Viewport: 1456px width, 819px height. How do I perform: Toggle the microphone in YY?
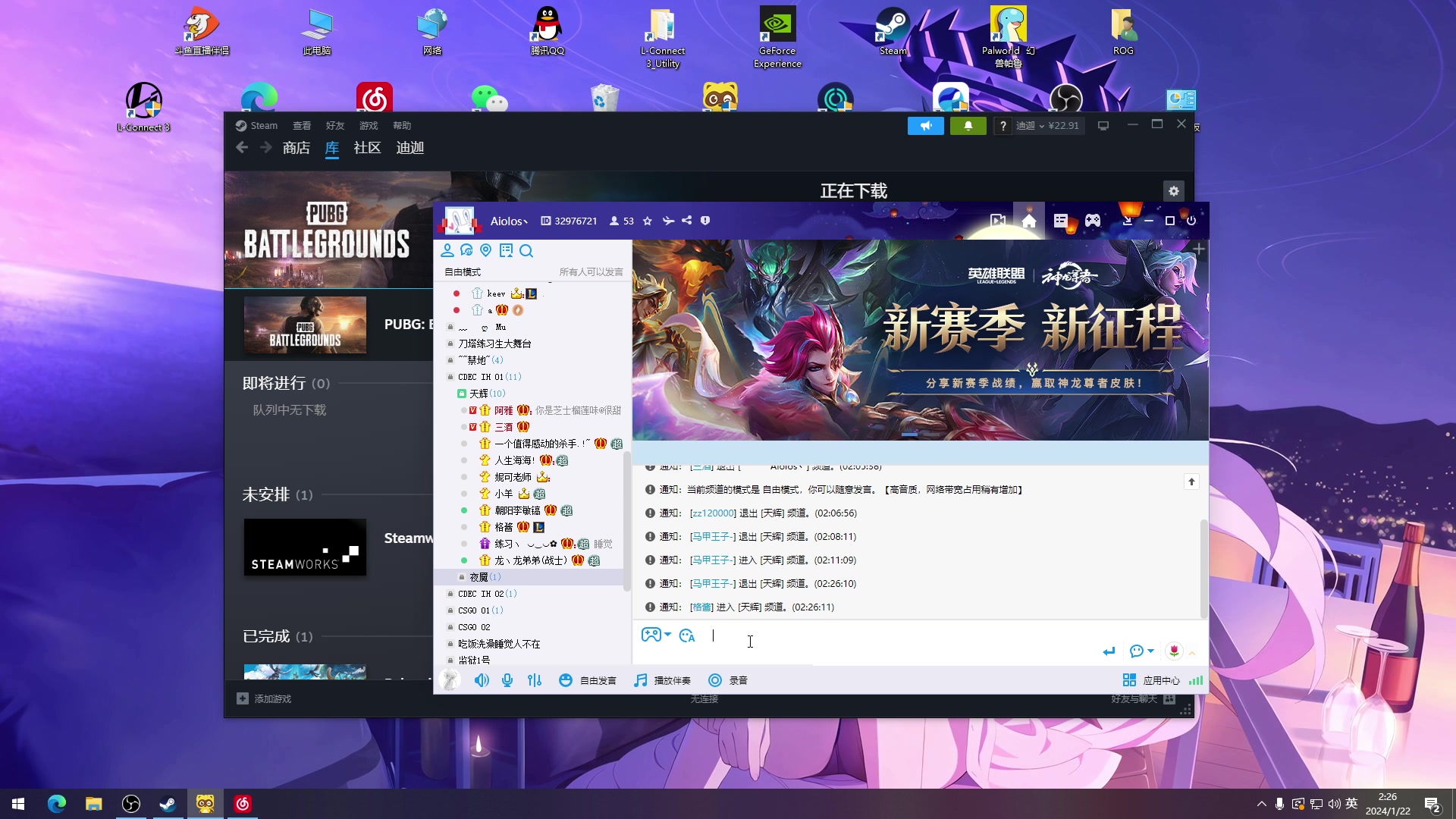point(507,680)
